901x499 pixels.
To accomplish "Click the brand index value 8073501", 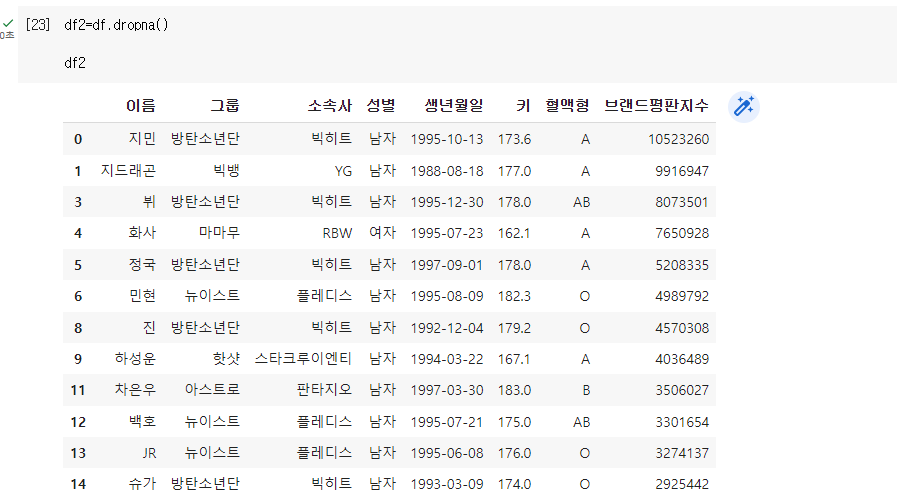I will point(682,202).
